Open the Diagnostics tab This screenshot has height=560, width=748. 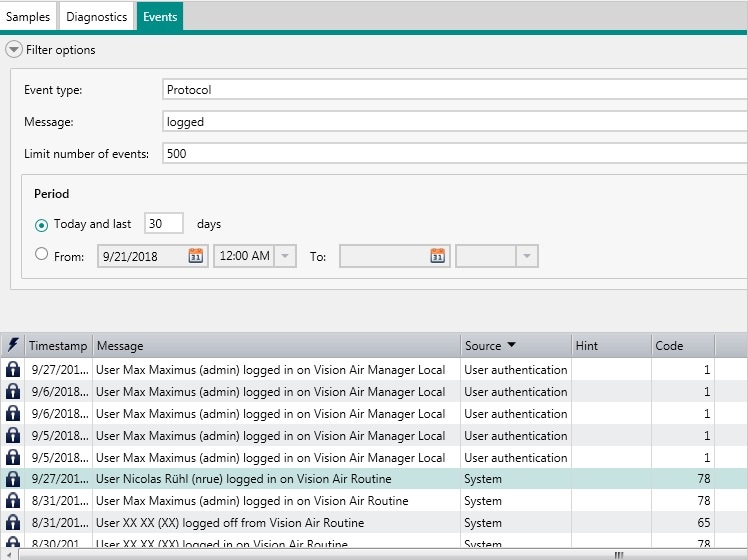tap(96, 17)
